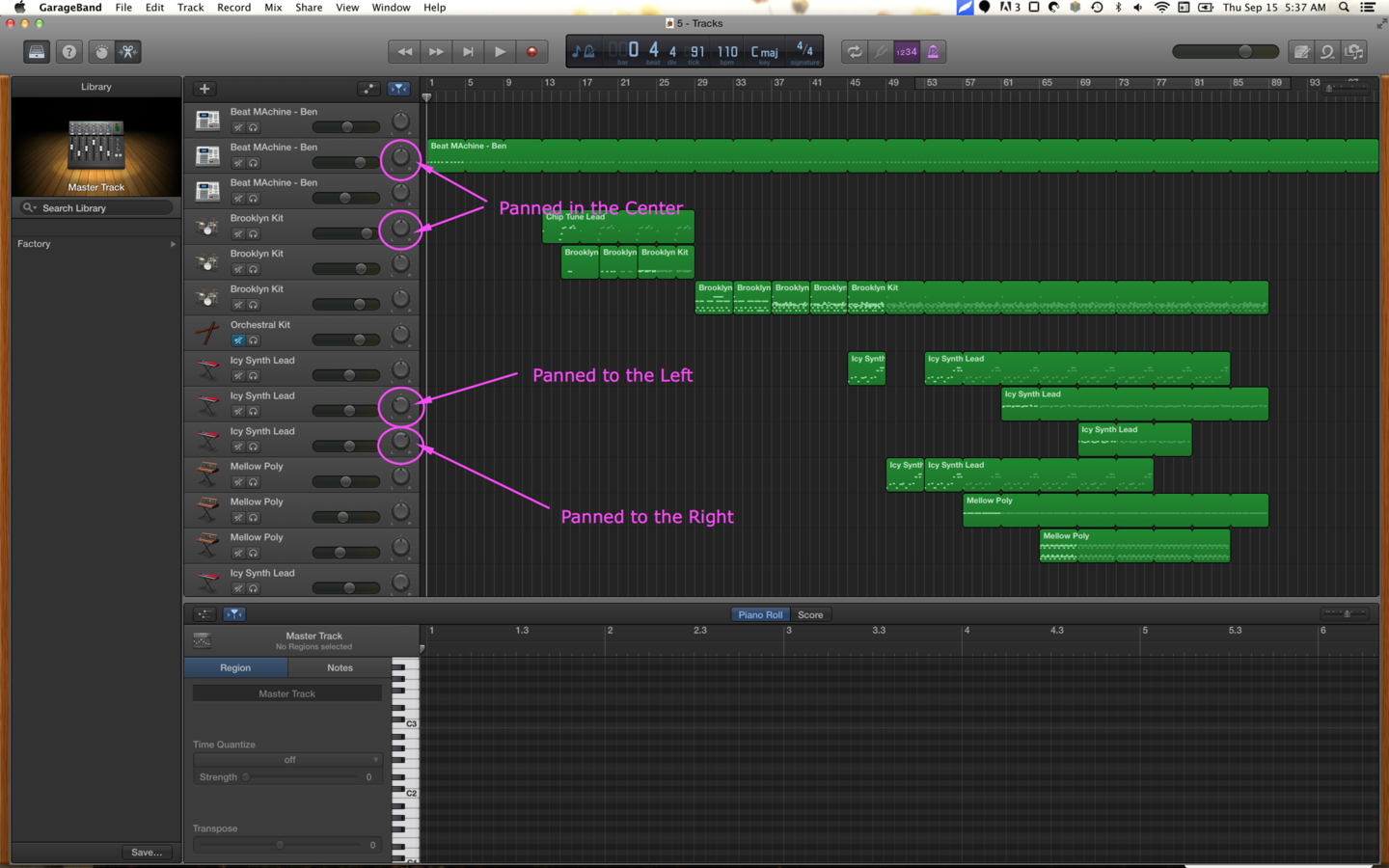Viewport: 1389px width, 868px height.
Task: Click the Rewind transport button
Action: click(x=404, y=52)
